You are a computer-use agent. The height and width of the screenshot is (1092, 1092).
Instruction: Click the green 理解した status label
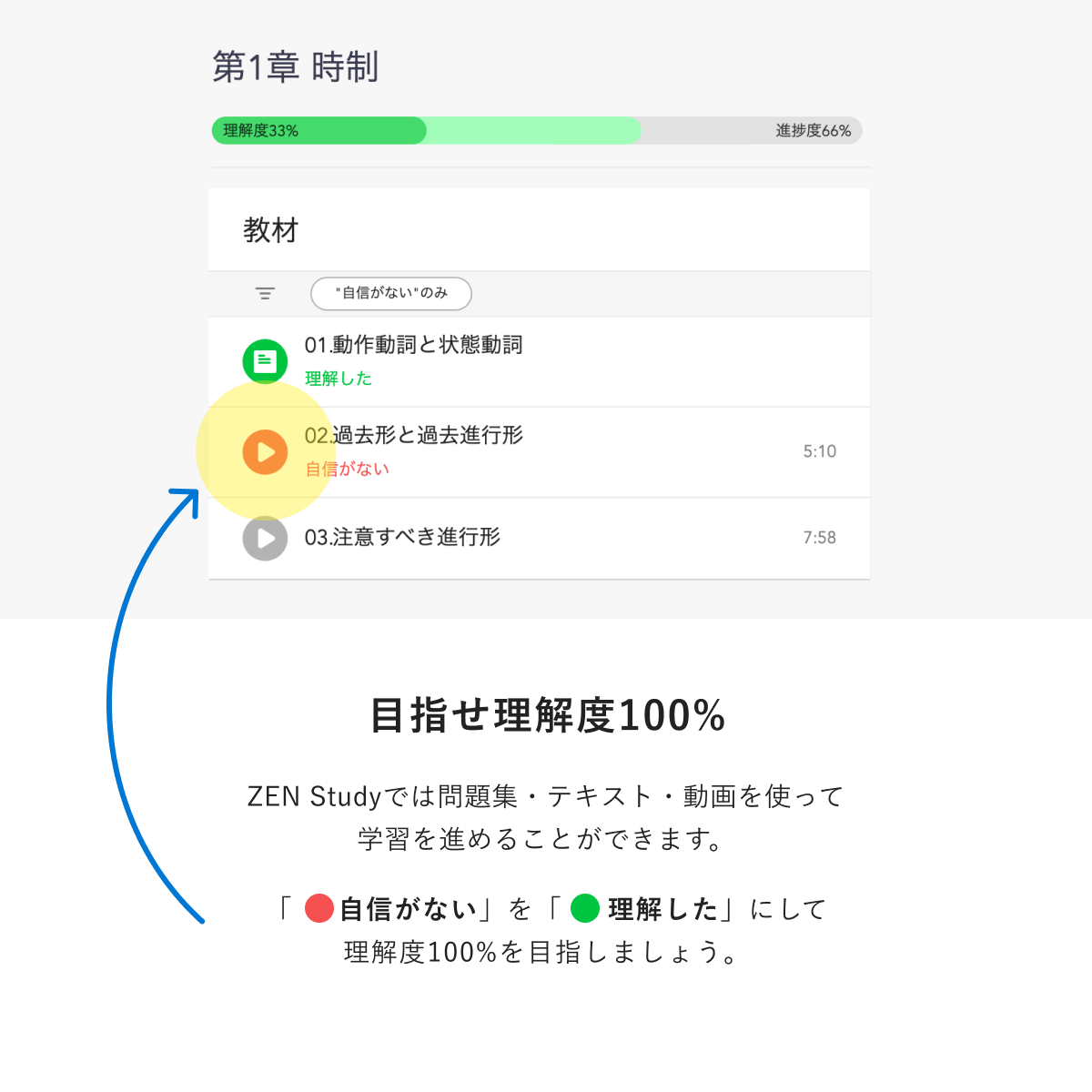339,379
